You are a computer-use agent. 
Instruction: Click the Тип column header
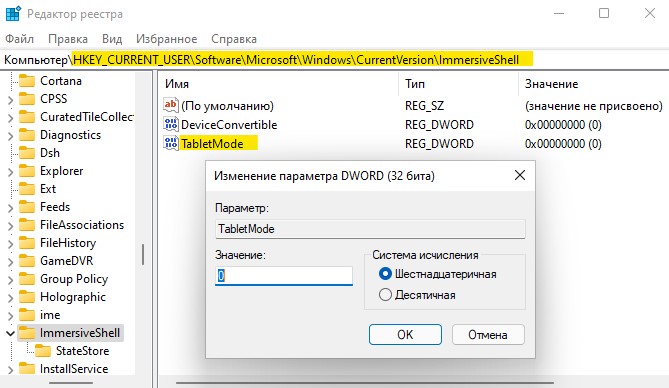click(459, 84)
